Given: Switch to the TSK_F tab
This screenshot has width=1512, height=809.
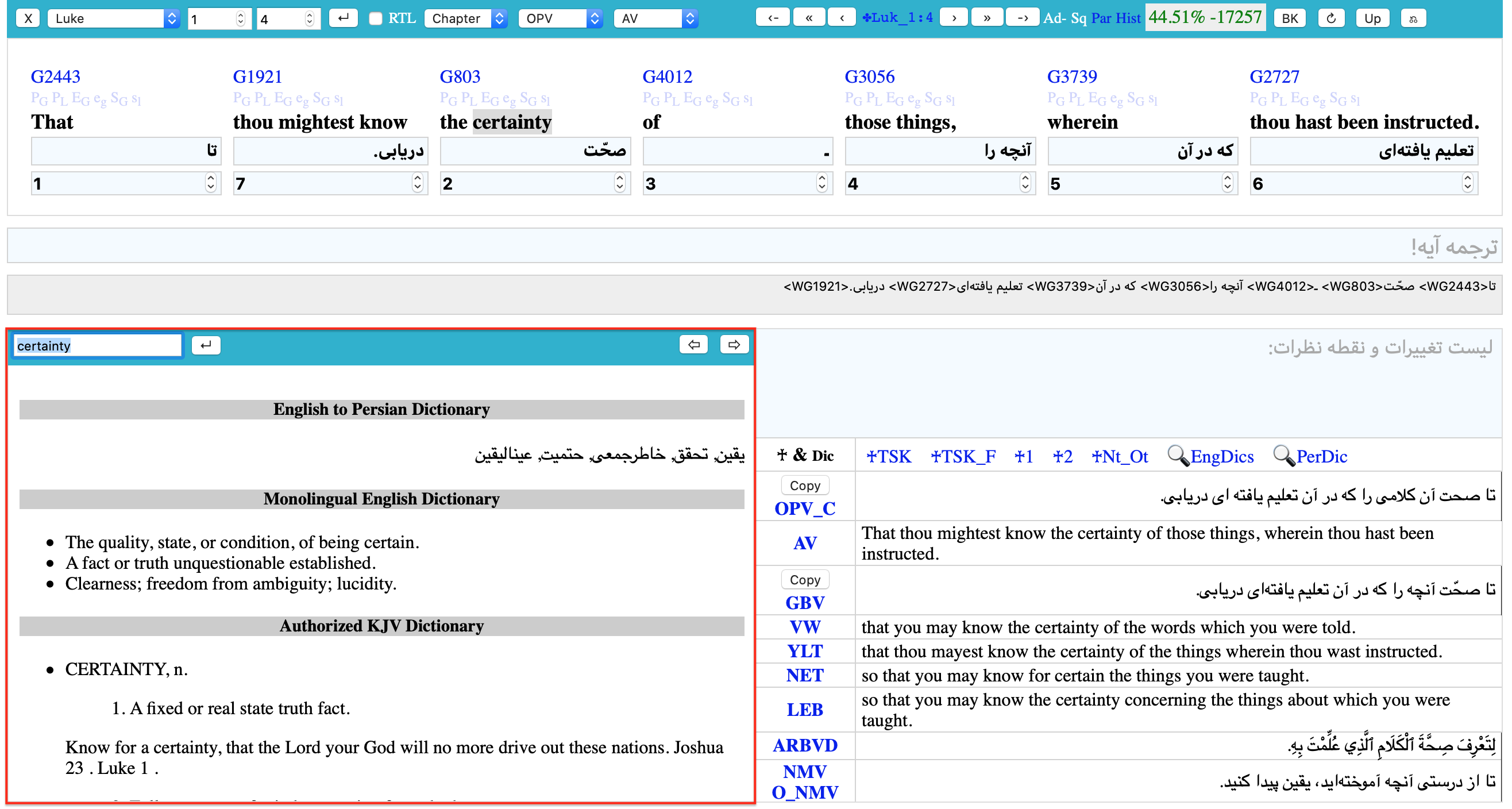Looking at the screenshot, I should click(x=963, y=456).
